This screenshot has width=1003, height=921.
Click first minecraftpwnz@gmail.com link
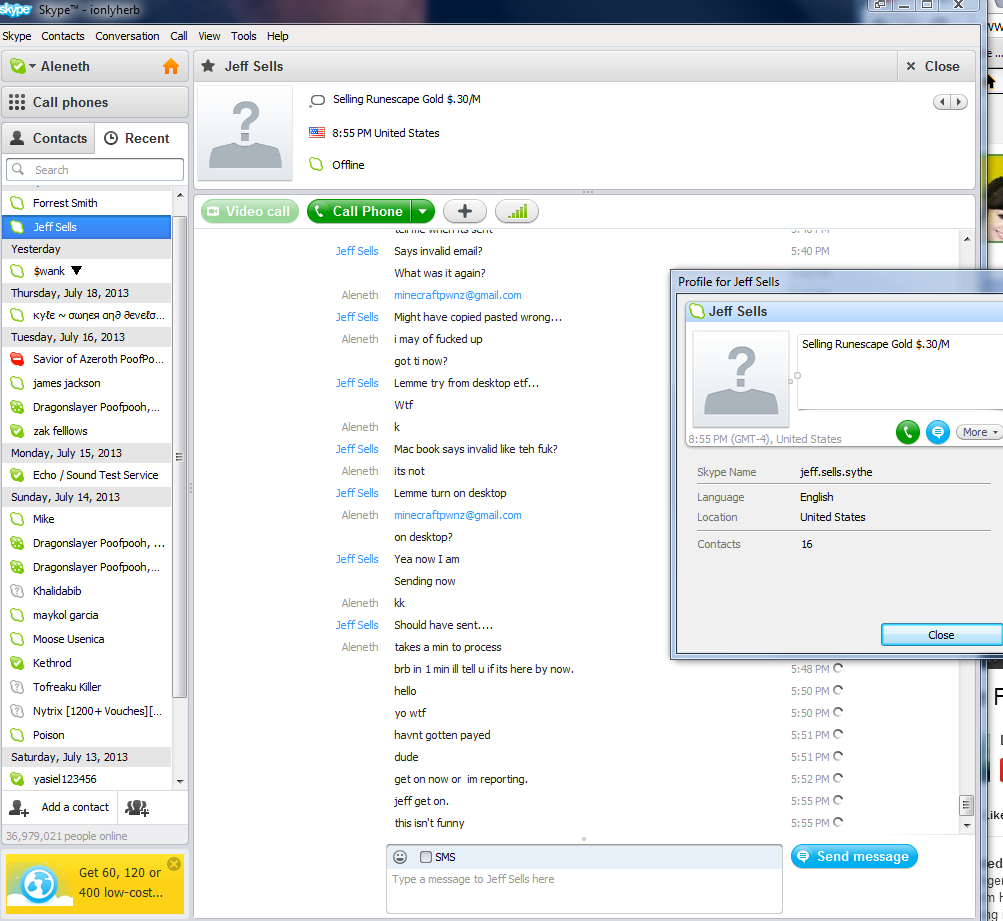coord(457,295)
